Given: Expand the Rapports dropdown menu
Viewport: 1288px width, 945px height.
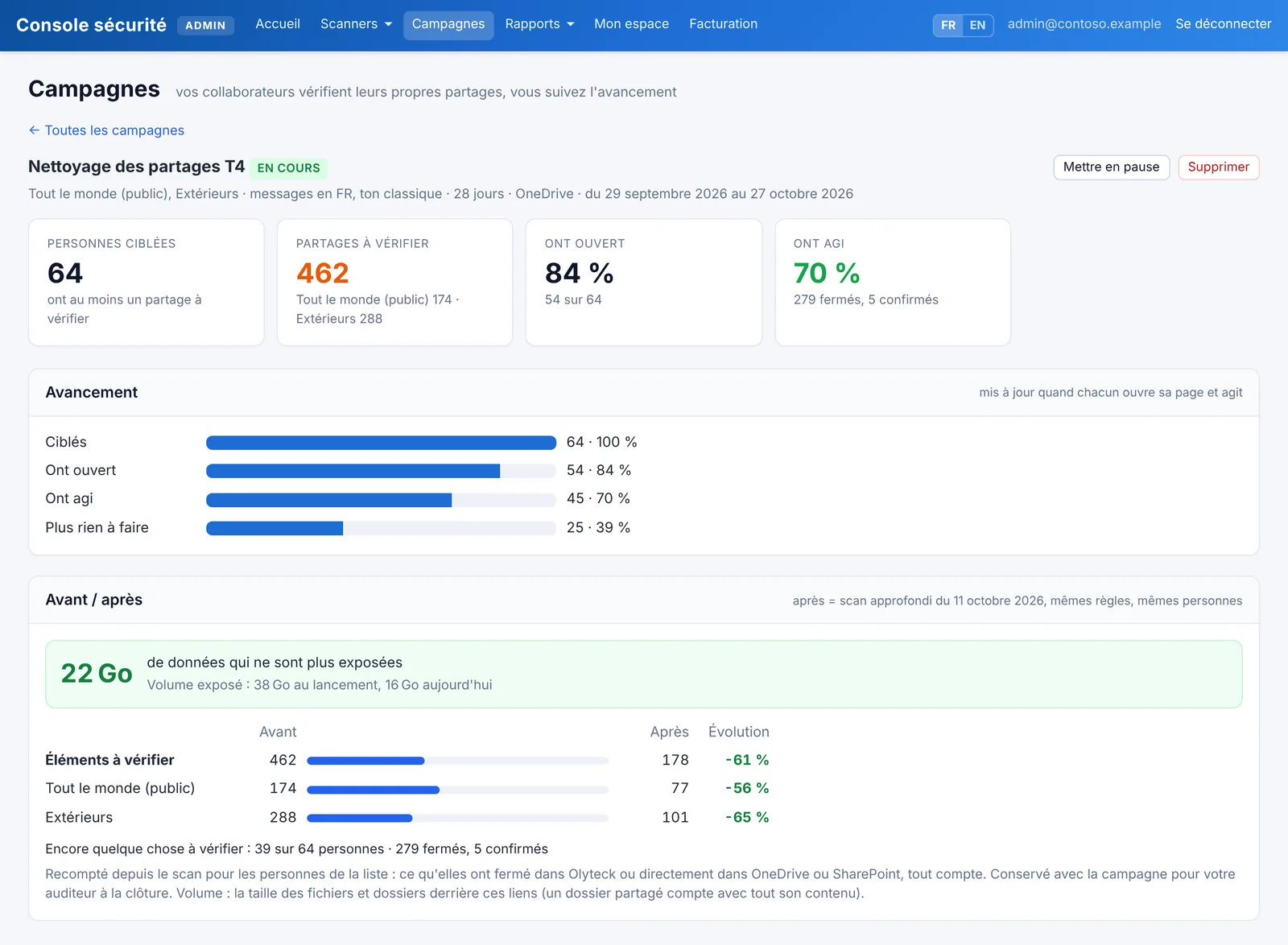Looking at the screenshot, I should pos(539,24).
